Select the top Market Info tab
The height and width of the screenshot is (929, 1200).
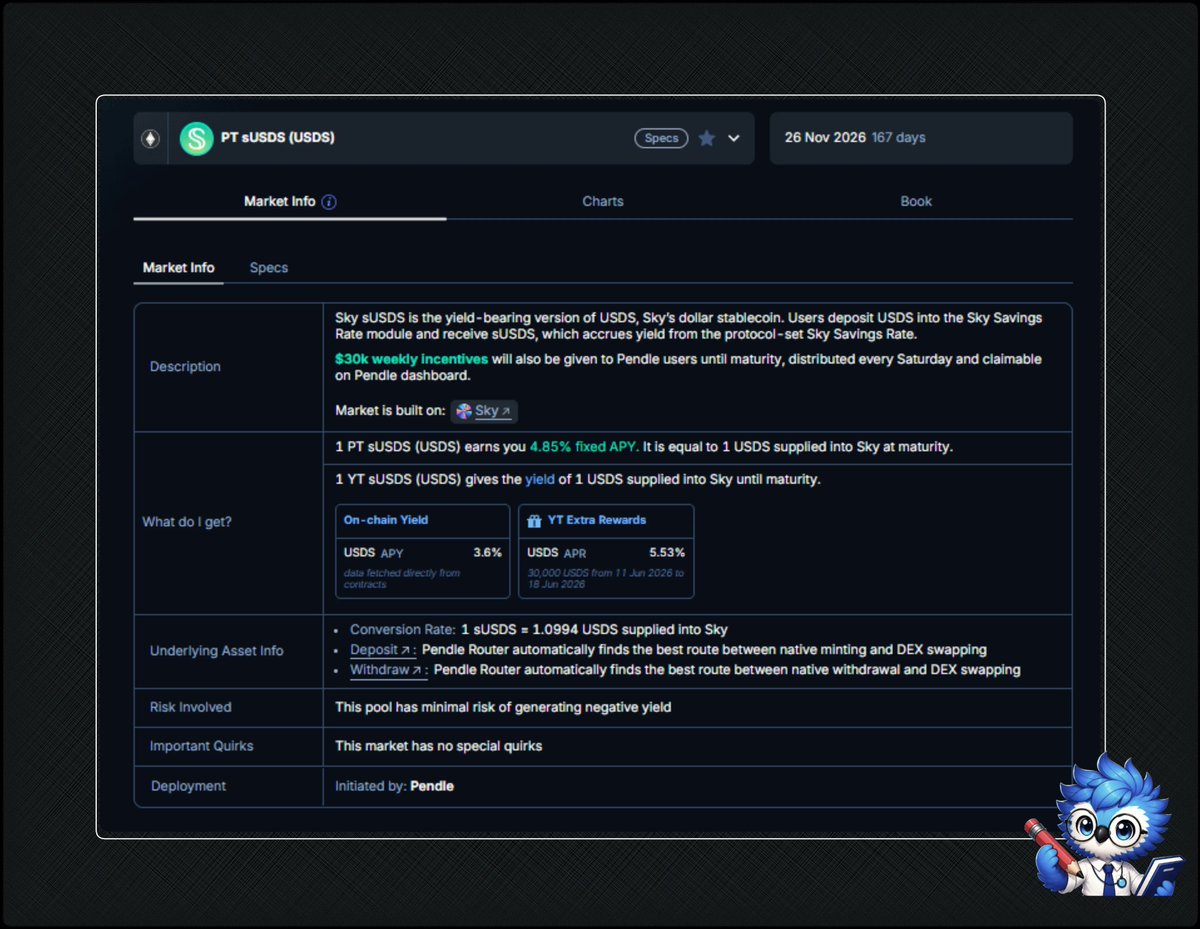coord(290,201)
